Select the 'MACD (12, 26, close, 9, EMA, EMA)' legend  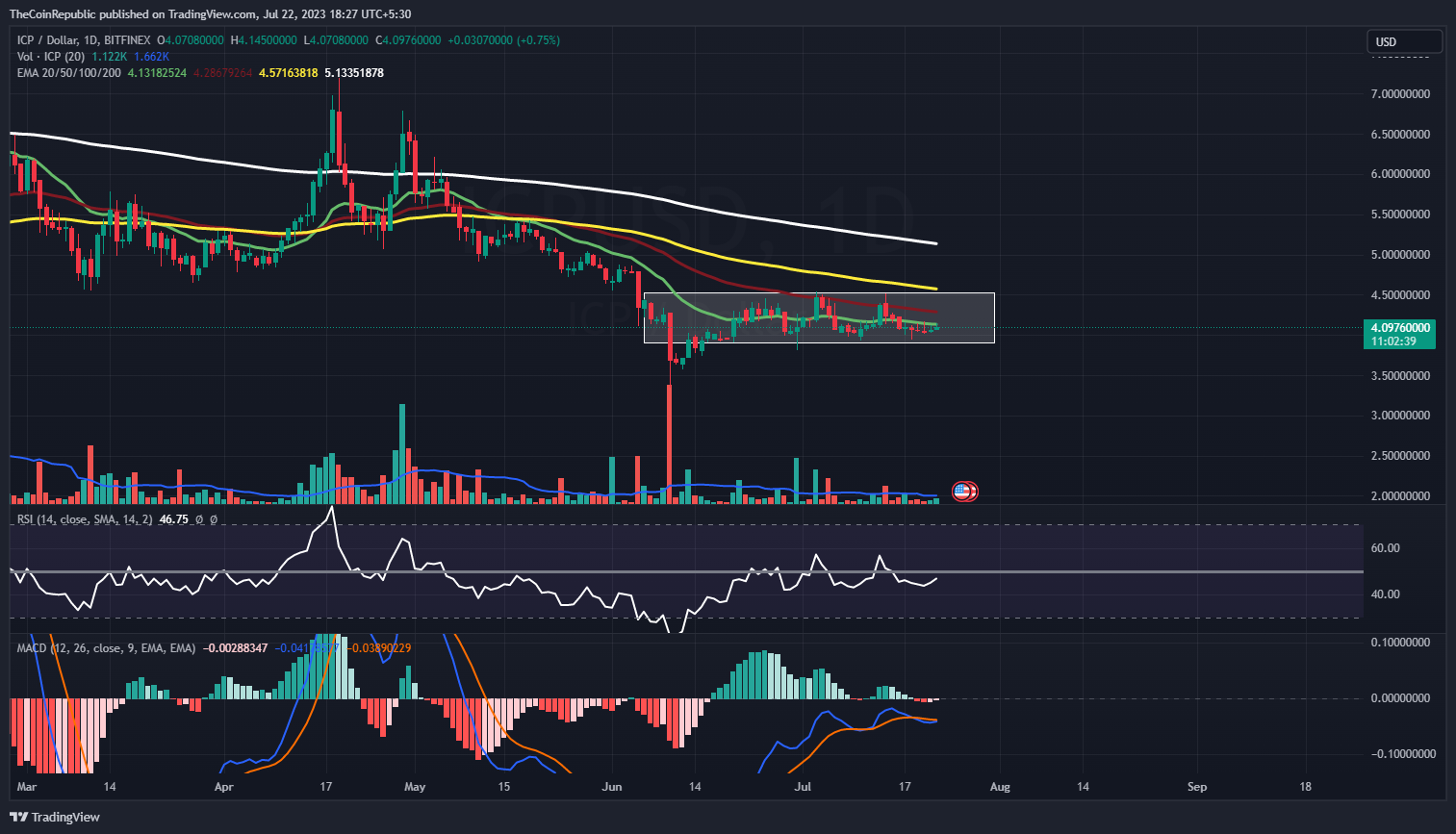coord(106,648)
